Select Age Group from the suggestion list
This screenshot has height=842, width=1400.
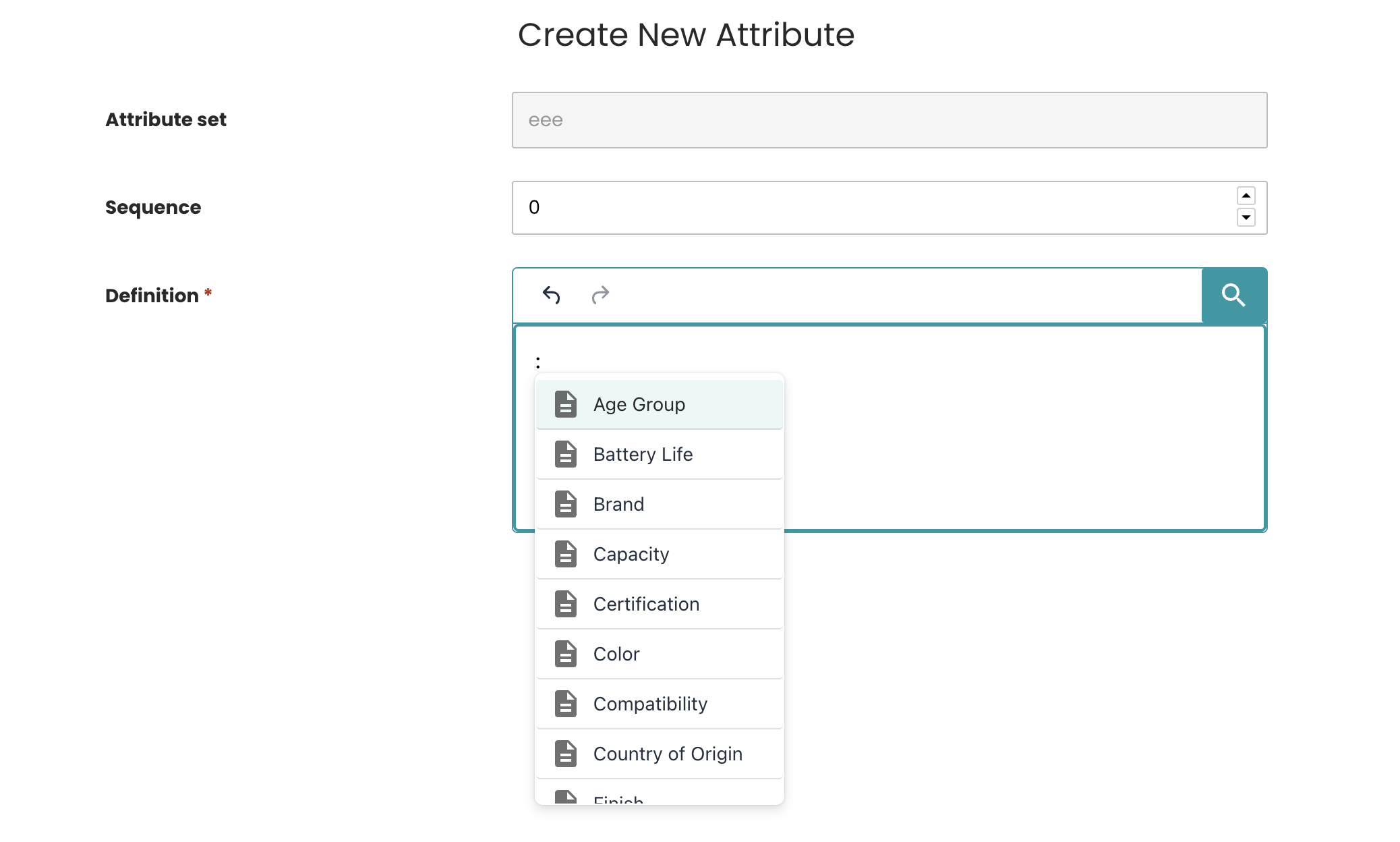(x=639, y=403)
